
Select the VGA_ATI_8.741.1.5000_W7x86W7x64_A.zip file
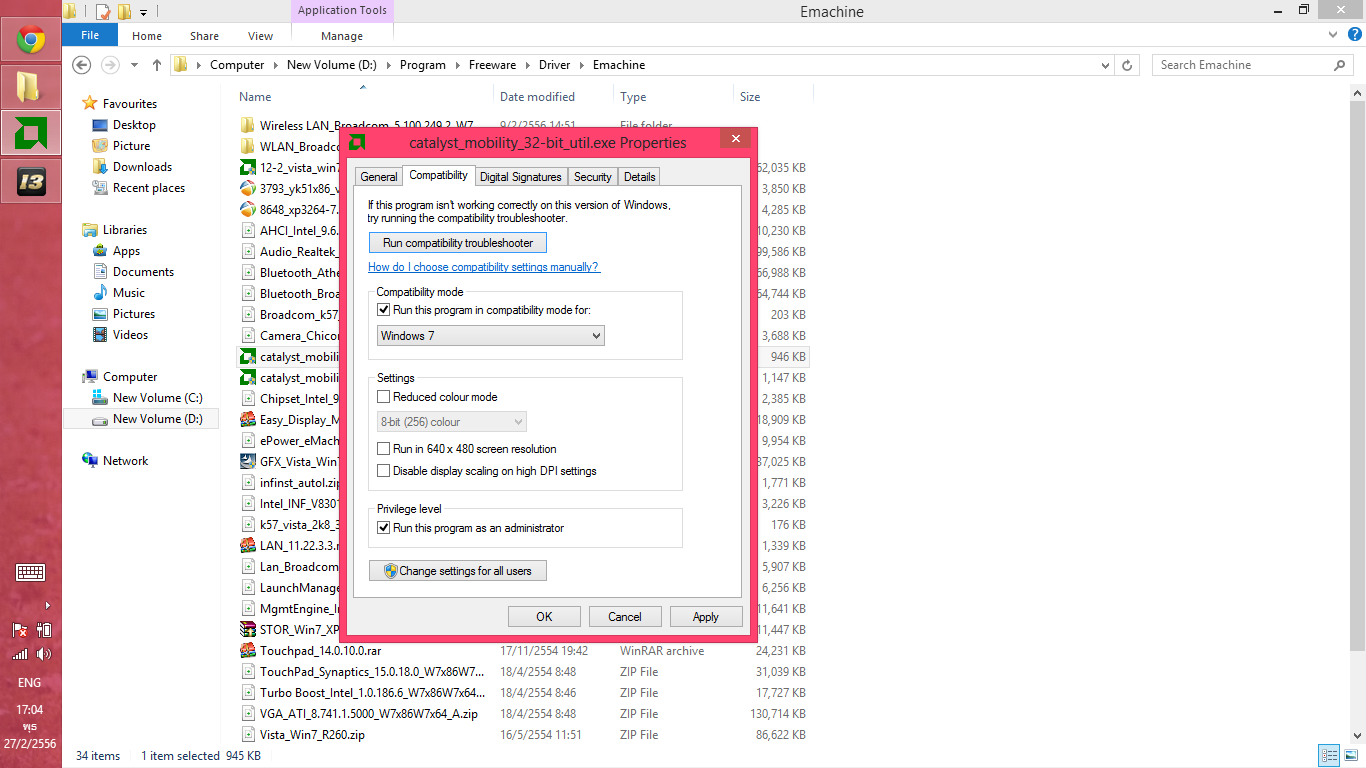[369, 714]
